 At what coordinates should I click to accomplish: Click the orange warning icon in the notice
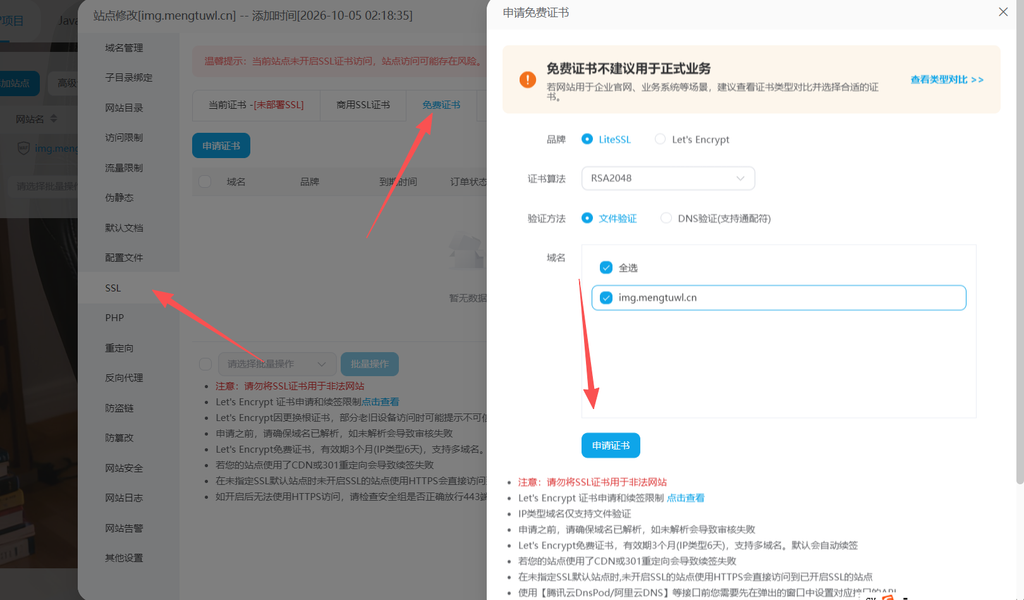(528, 80)
